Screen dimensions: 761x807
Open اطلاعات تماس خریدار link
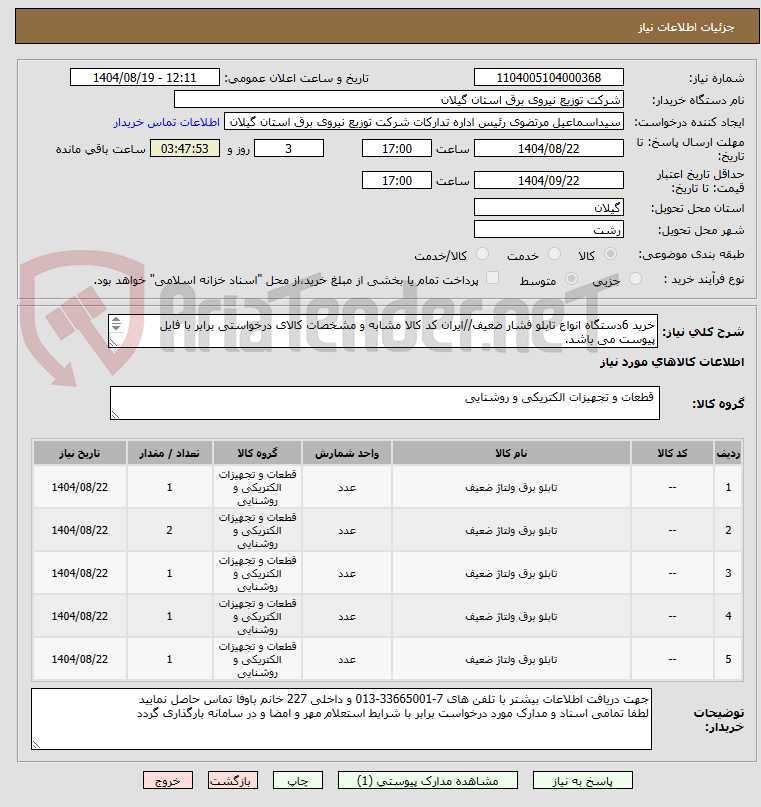(x=167, y=122)
